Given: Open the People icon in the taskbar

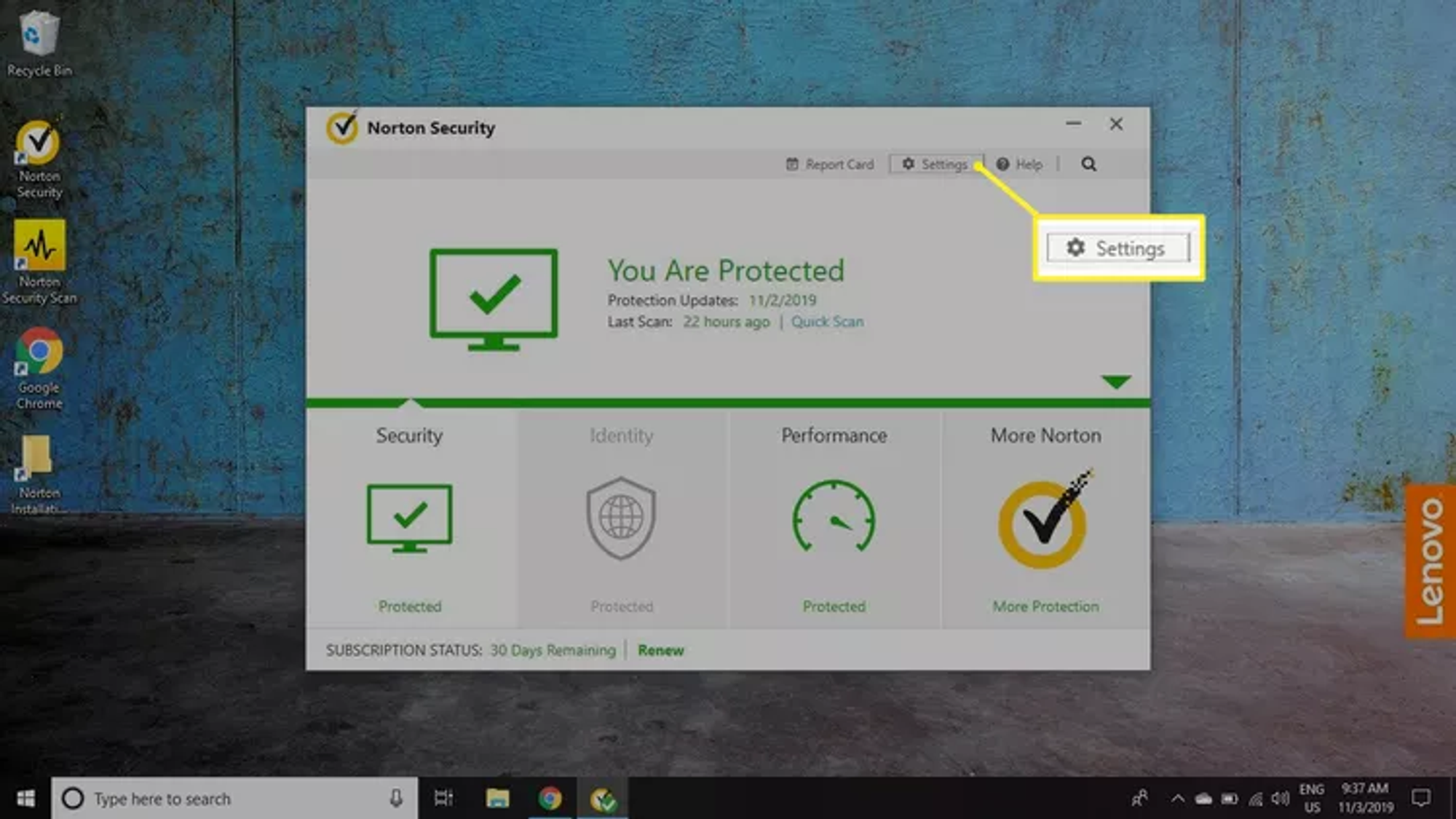Looking at the screenshot, I should (x=1140, y=799).
